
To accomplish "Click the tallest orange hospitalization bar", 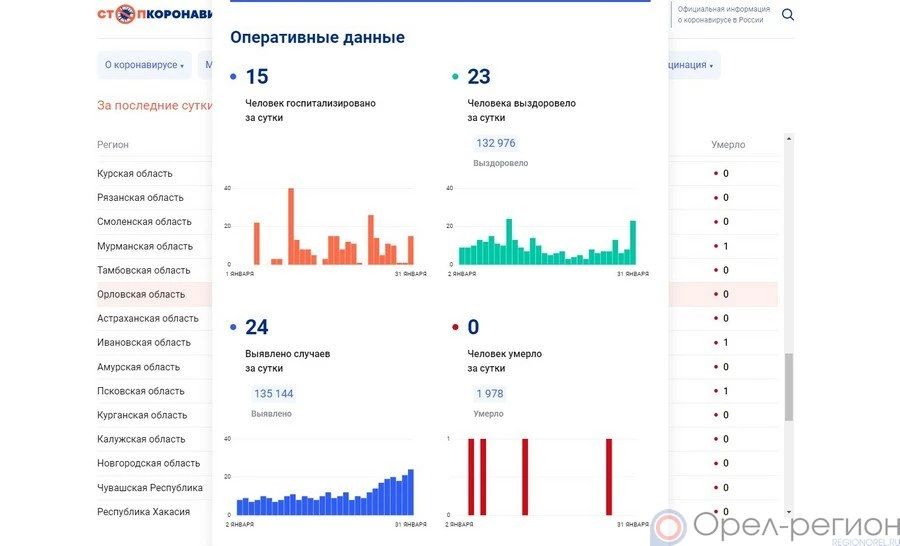I will pos(291,227).
